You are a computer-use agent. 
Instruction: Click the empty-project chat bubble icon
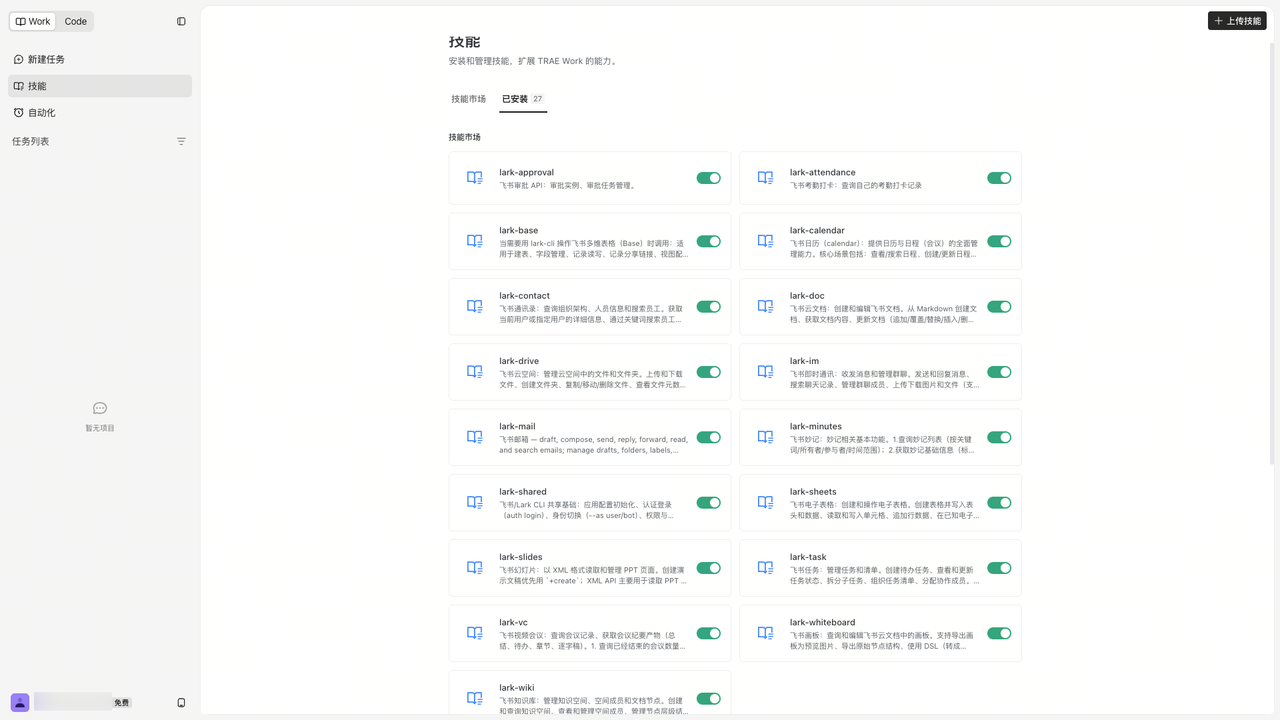click(x=100, y=408)
